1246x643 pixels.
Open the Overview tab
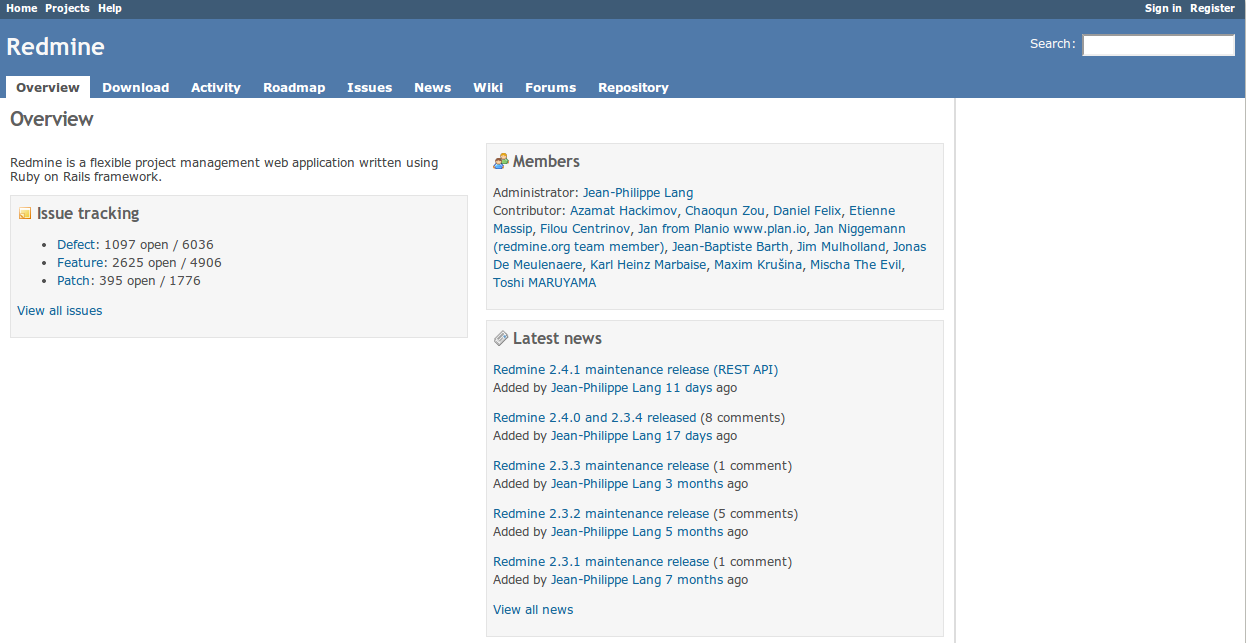pos(48,87)
